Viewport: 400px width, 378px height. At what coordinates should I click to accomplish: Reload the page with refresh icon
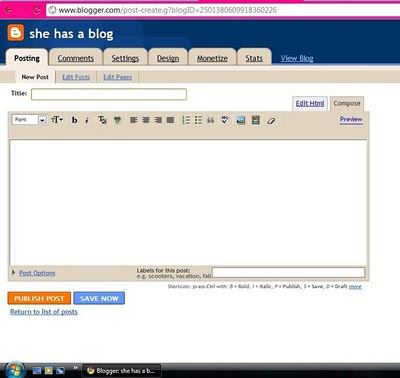pyautogui.click(x=37, y=10)
